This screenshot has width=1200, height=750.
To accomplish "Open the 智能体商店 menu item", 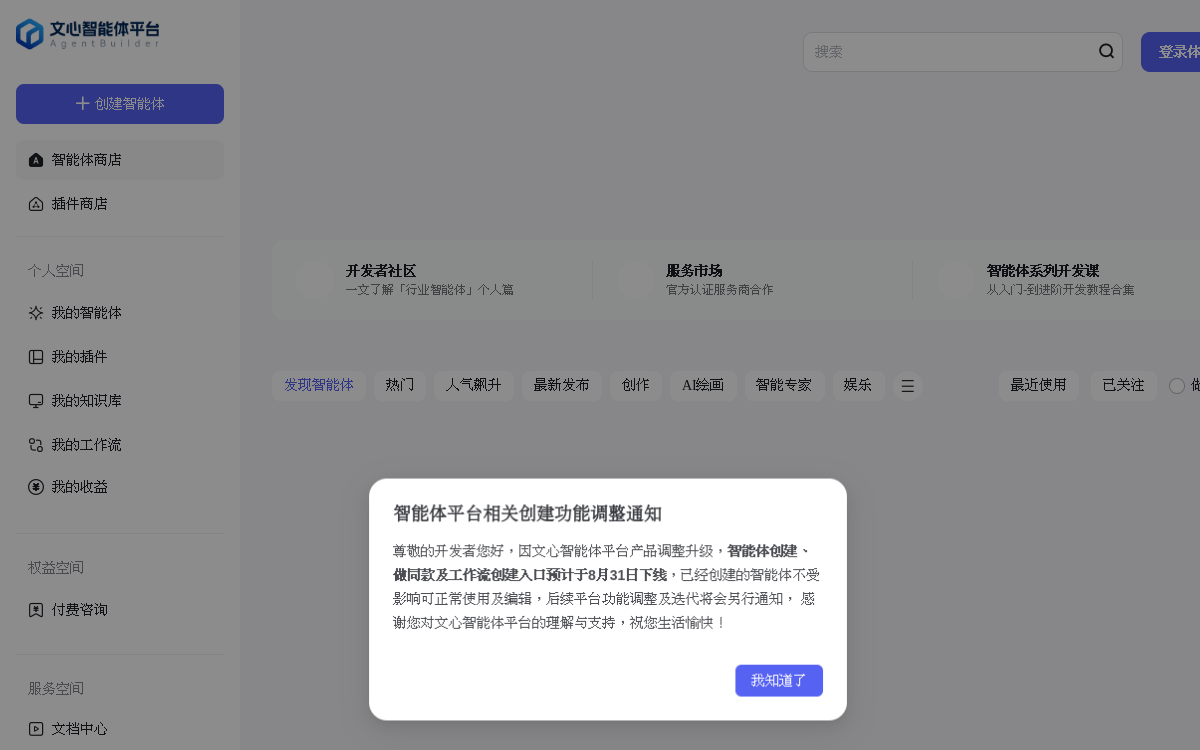I will 120,160.
